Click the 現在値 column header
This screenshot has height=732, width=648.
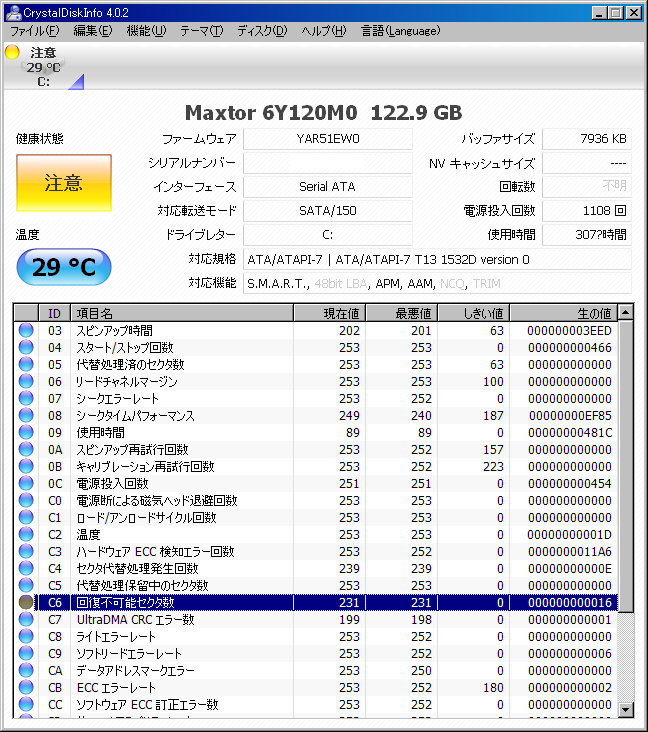330,313
